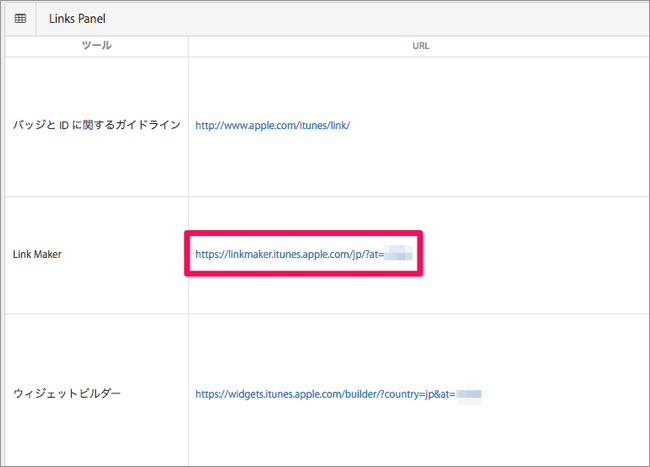Click blurred token in the widget builder URL
Screen dimensions: 650x467
click(469, 394)
